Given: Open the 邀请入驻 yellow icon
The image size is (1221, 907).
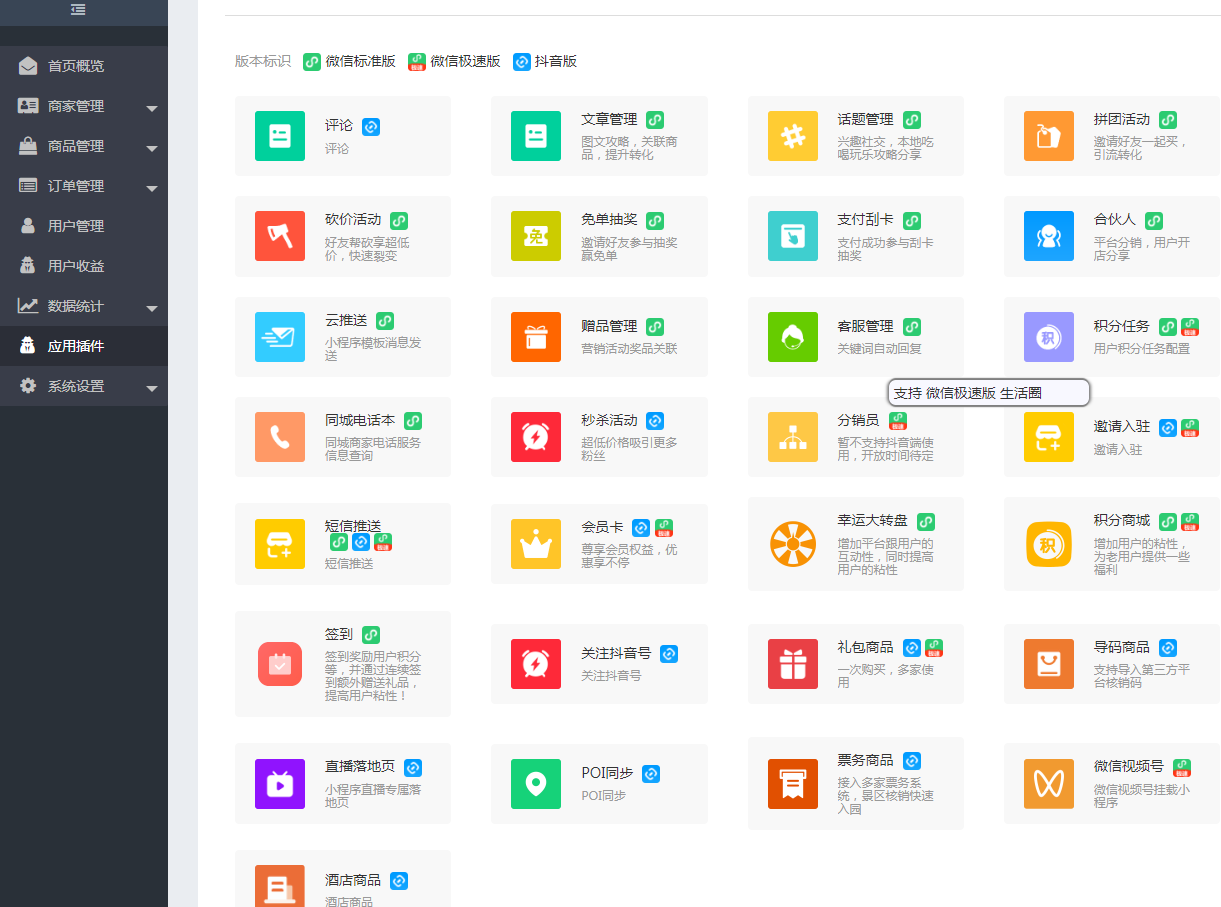Looking at the screenshot, I should click(1049, 437).
